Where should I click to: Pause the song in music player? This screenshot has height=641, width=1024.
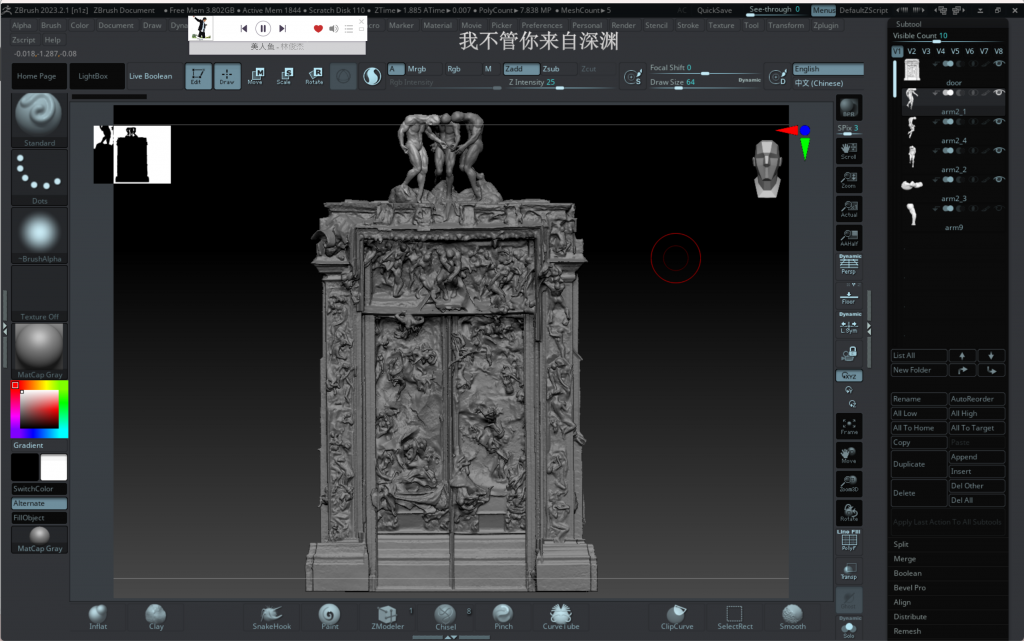[x=263, y=29]
